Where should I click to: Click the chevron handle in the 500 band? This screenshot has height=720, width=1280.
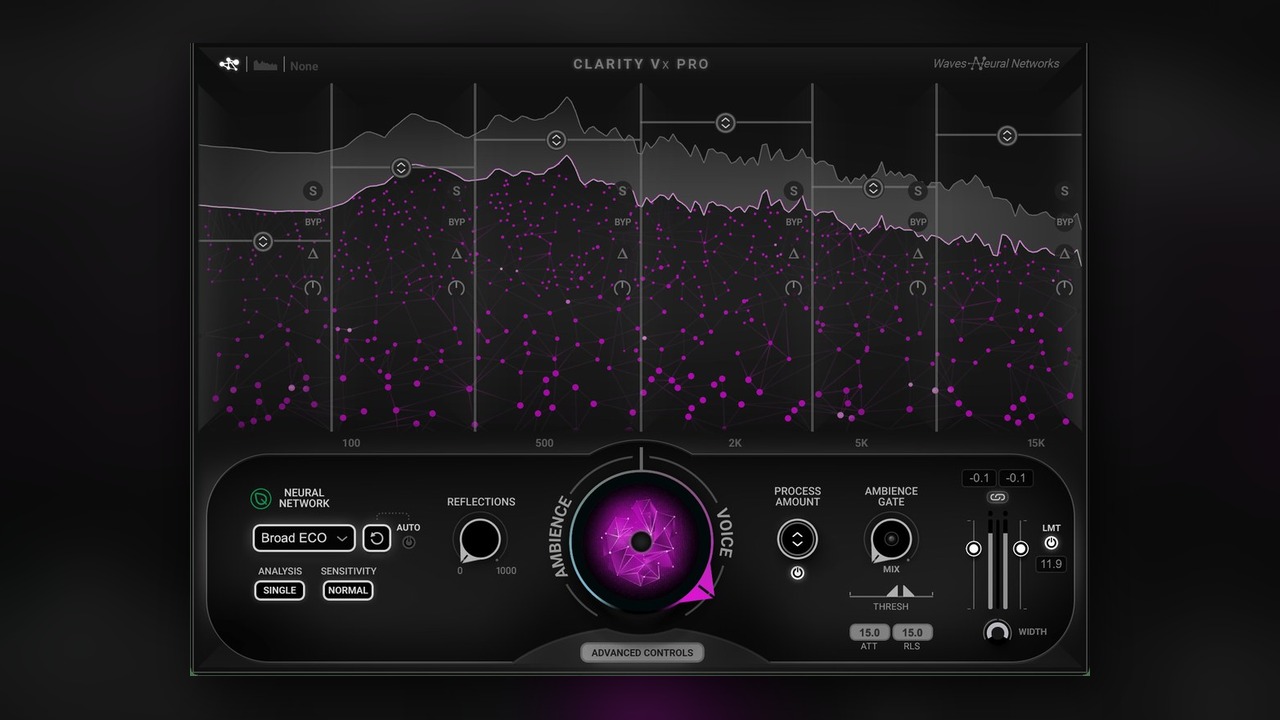coord(556,140)
